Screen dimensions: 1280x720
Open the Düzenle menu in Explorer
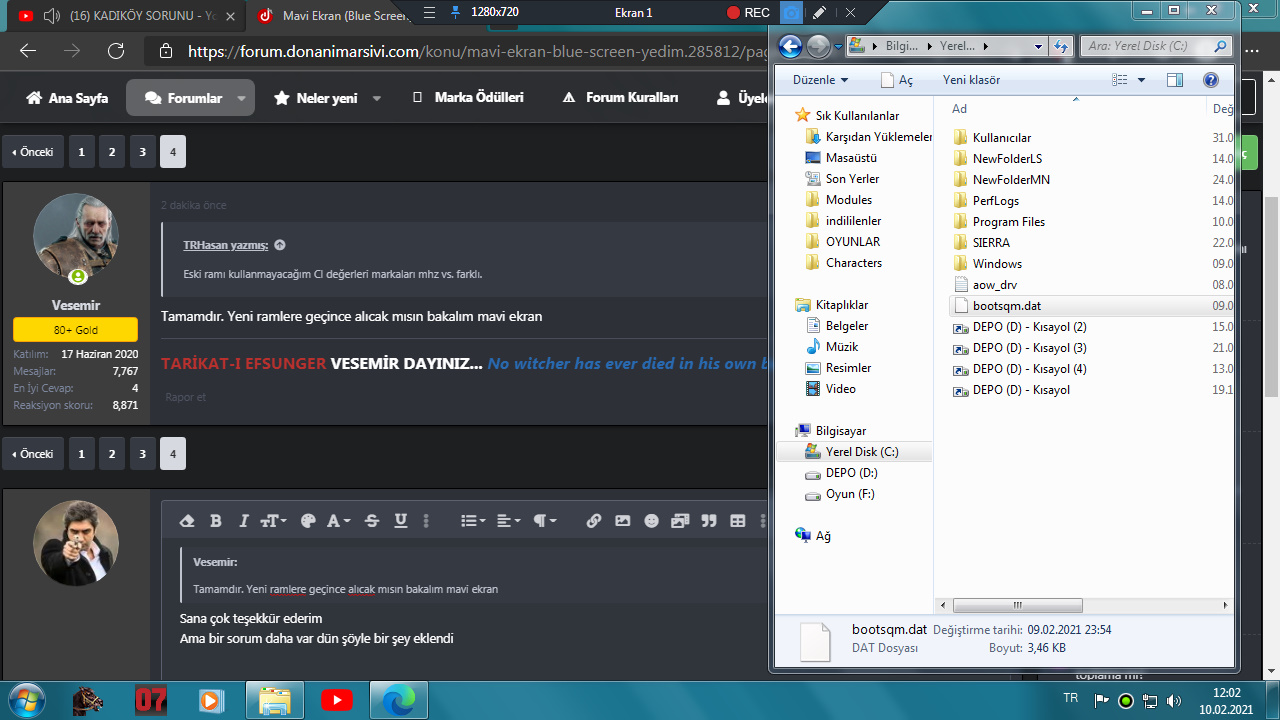[x=820, y=80]
